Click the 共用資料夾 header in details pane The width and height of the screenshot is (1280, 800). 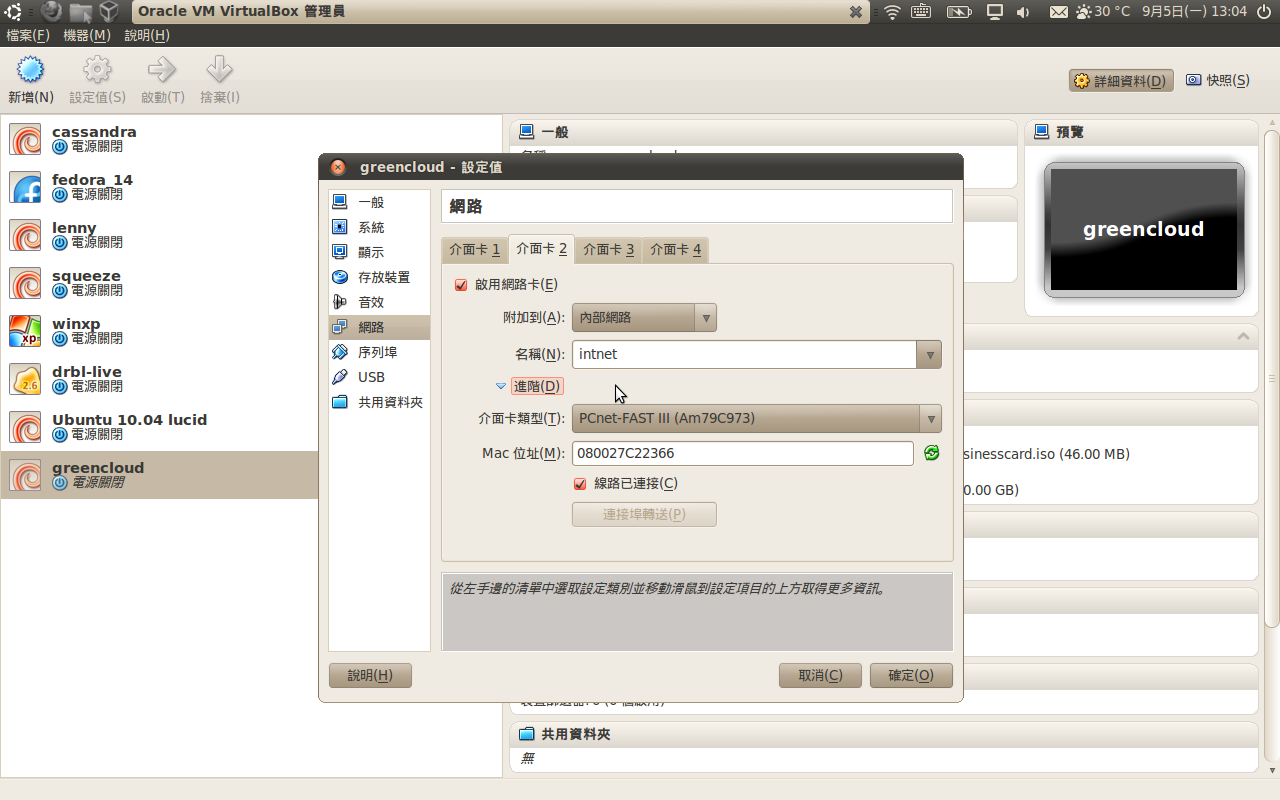point(884,734)
